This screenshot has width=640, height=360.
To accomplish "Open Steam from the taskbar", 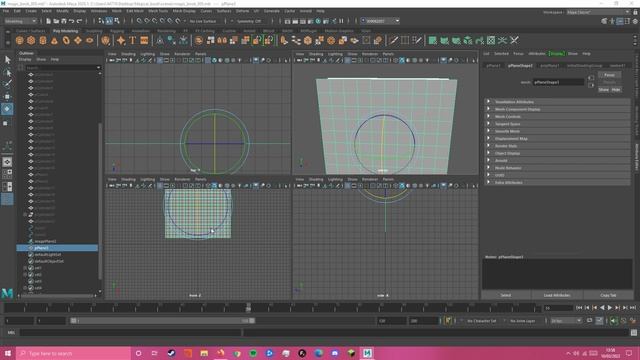I will coord(171,353).
